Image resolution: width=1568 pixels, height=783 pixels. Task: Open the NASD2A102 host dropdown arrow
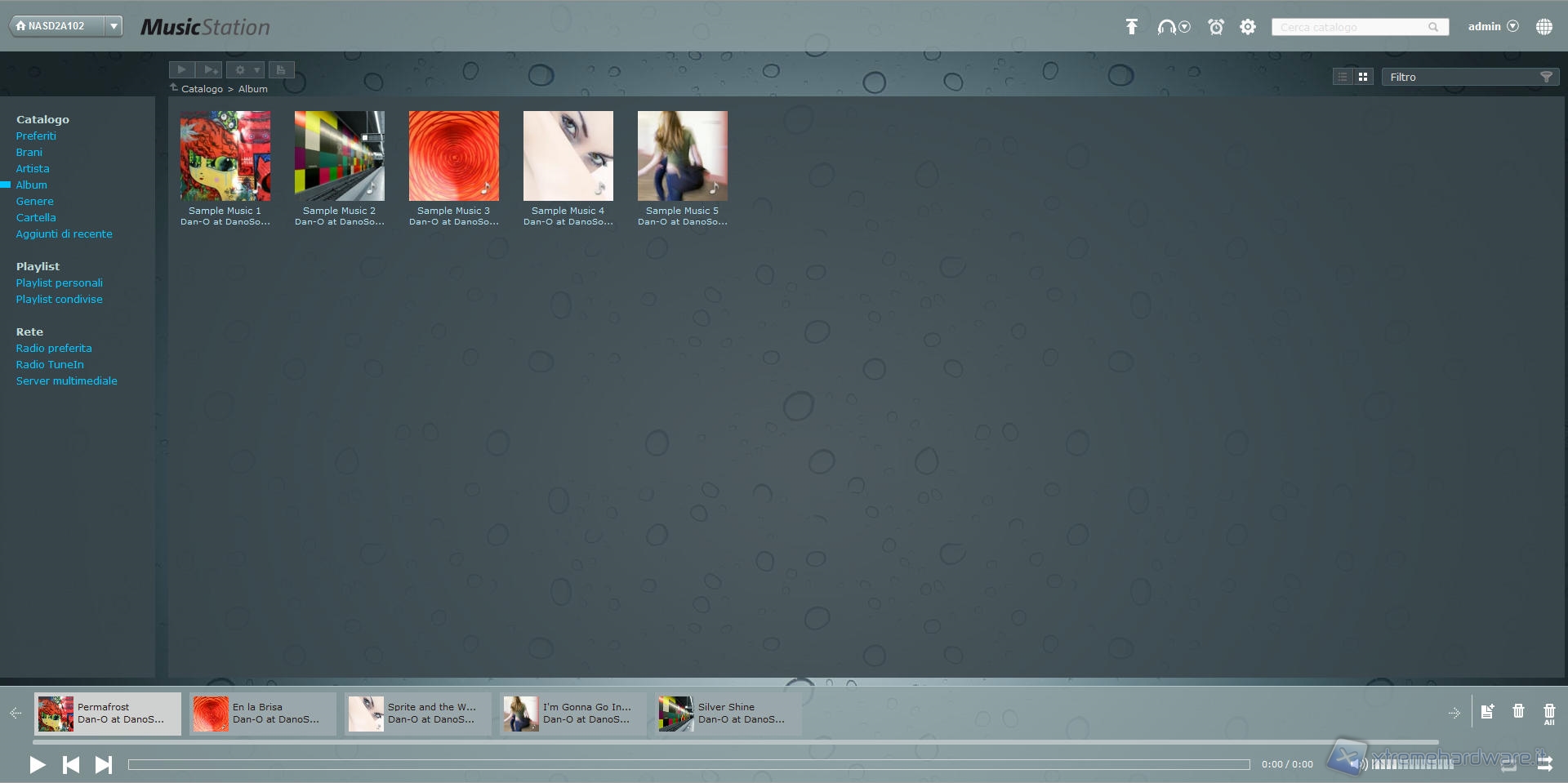pos(114,26)
